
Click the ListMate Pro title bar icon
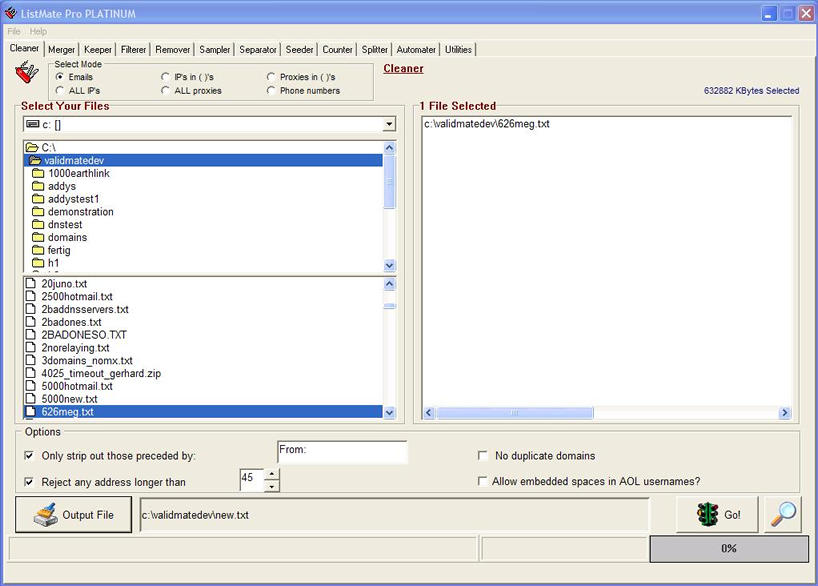pyautogui.click(x=11, y=13)
